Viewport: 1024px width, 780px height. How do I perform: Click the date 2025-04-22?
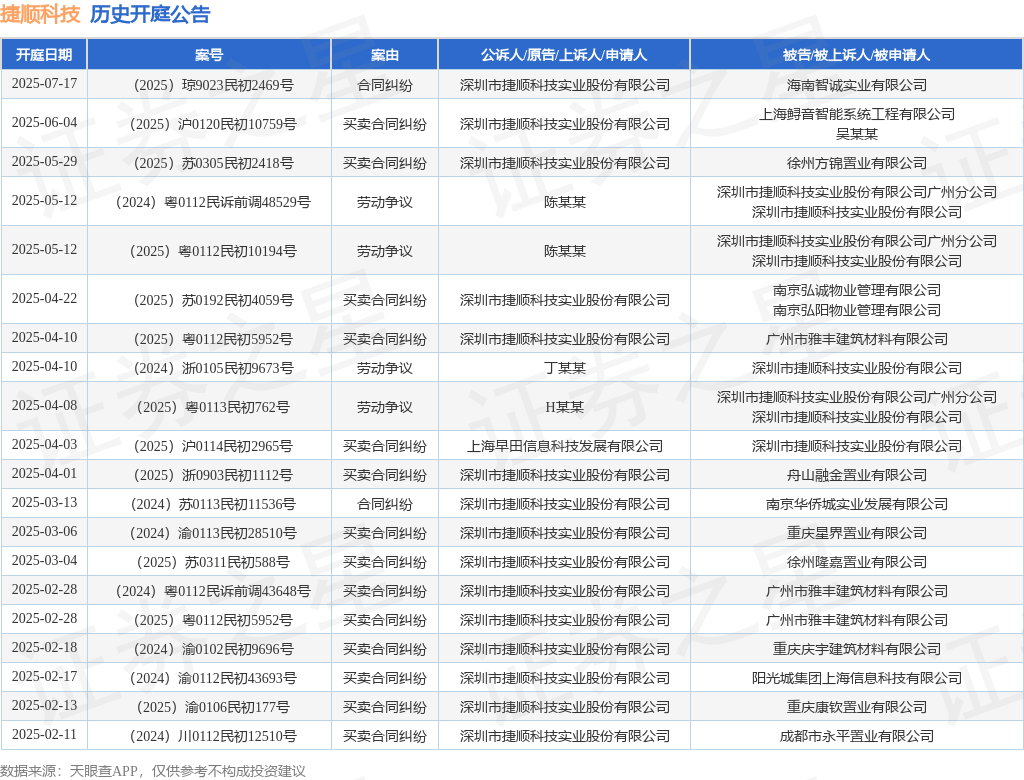[44, 299]
